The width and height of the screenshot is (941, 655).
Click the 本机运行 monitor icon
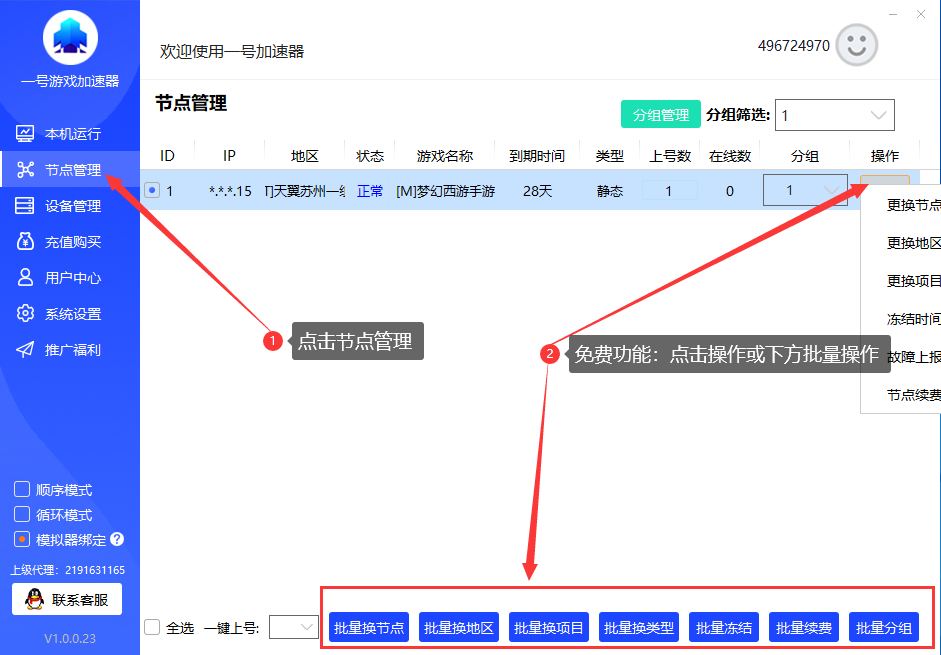25,133
